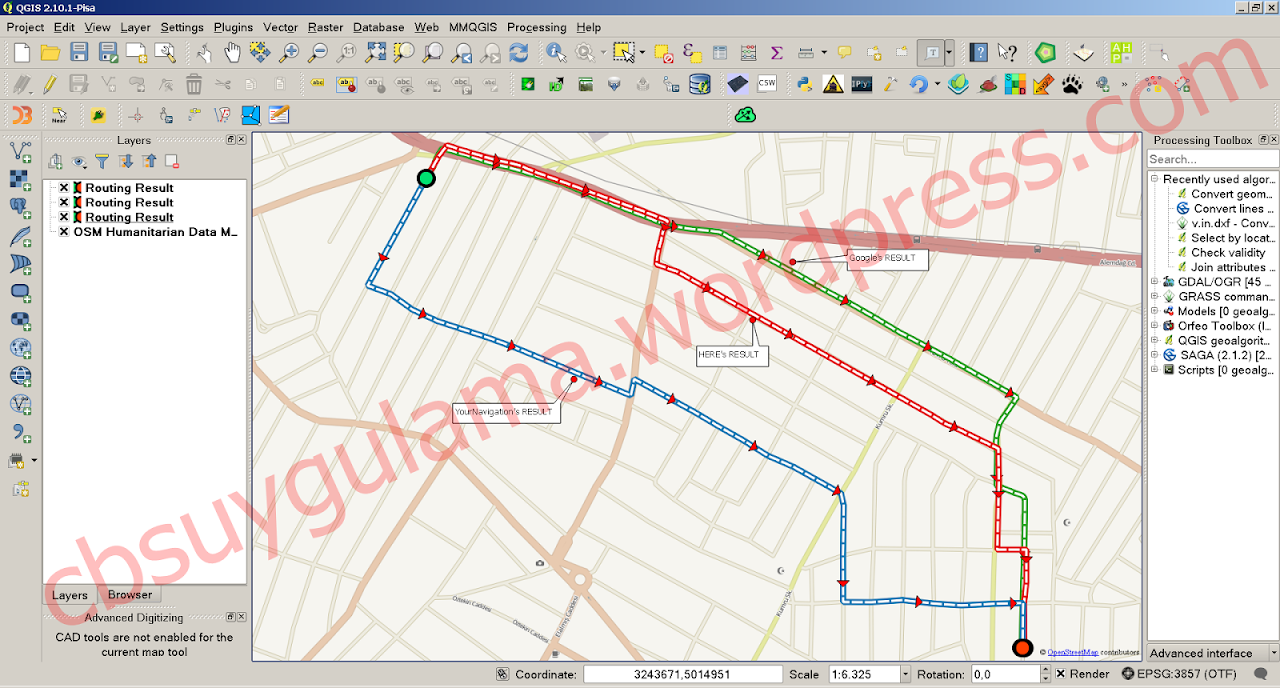Open the CSW MetaSearch icon

(x=767, y=84)
